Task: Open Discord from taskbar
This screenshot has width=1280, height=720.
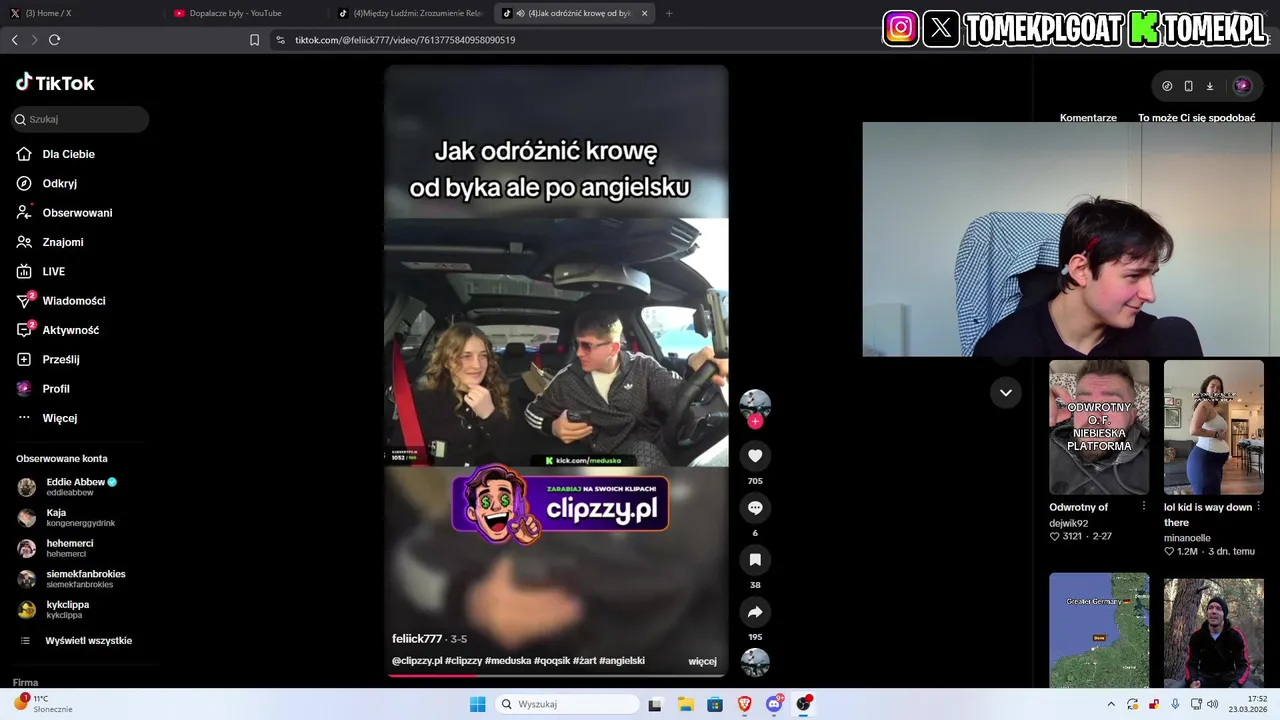Action: [774, 704]
